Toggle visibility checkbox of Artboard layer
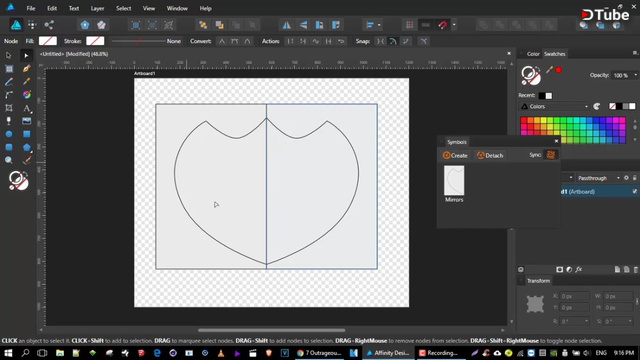The width and height of the screenshot is (640, 360). [x=635, y=191]
